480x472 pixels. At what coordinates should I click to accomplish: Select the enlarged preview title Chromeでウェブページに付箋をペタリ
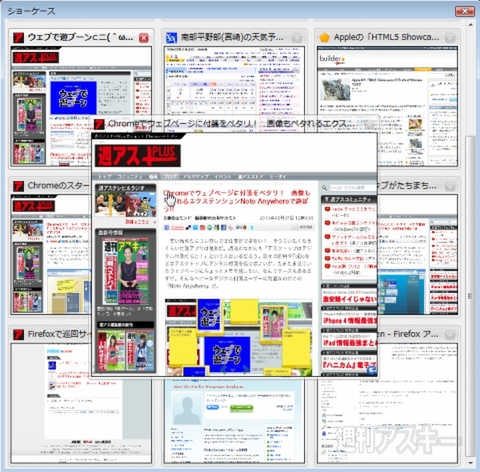(x=182, y=124)
